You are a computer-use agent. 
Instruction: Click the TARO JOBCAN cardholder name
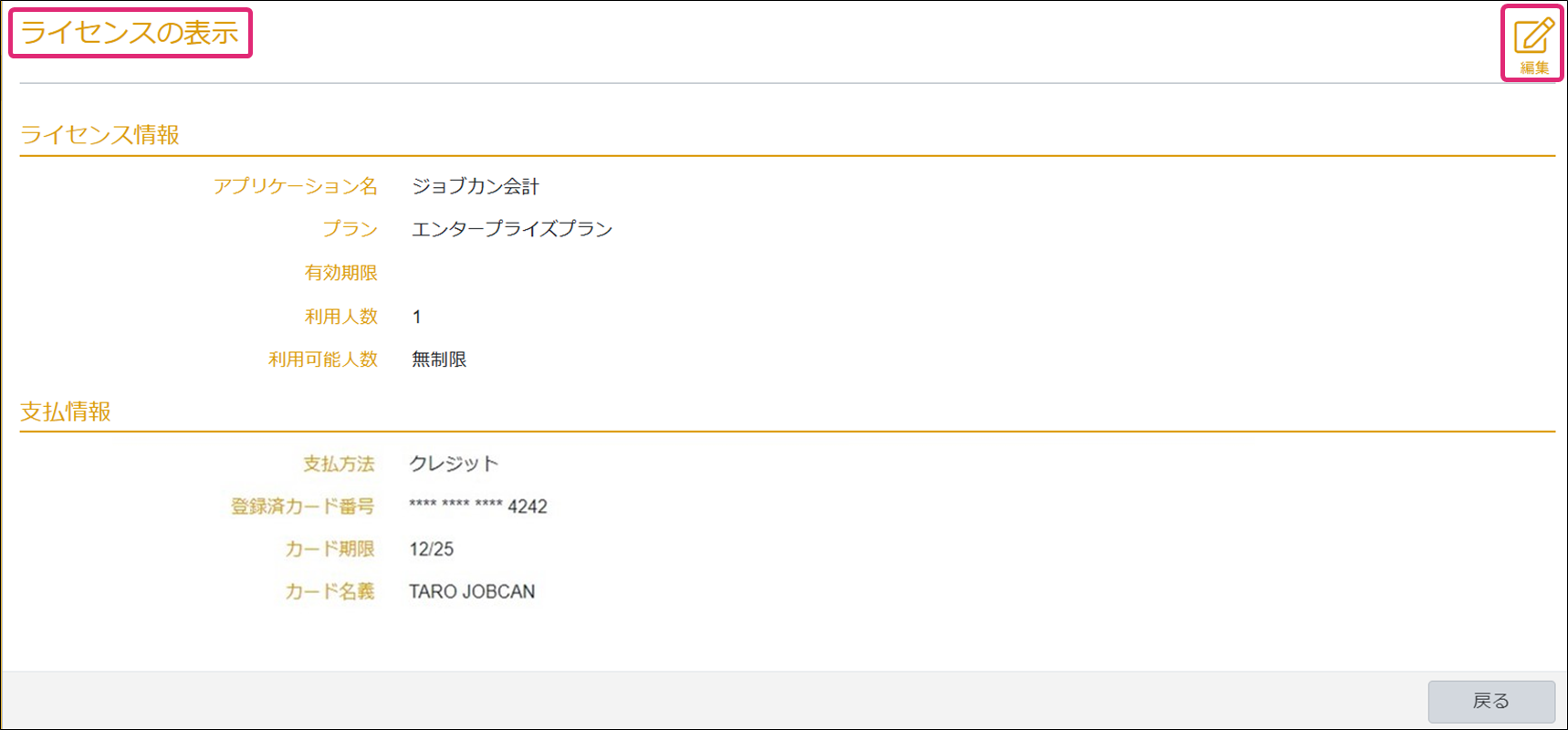[x=472, y=591]
